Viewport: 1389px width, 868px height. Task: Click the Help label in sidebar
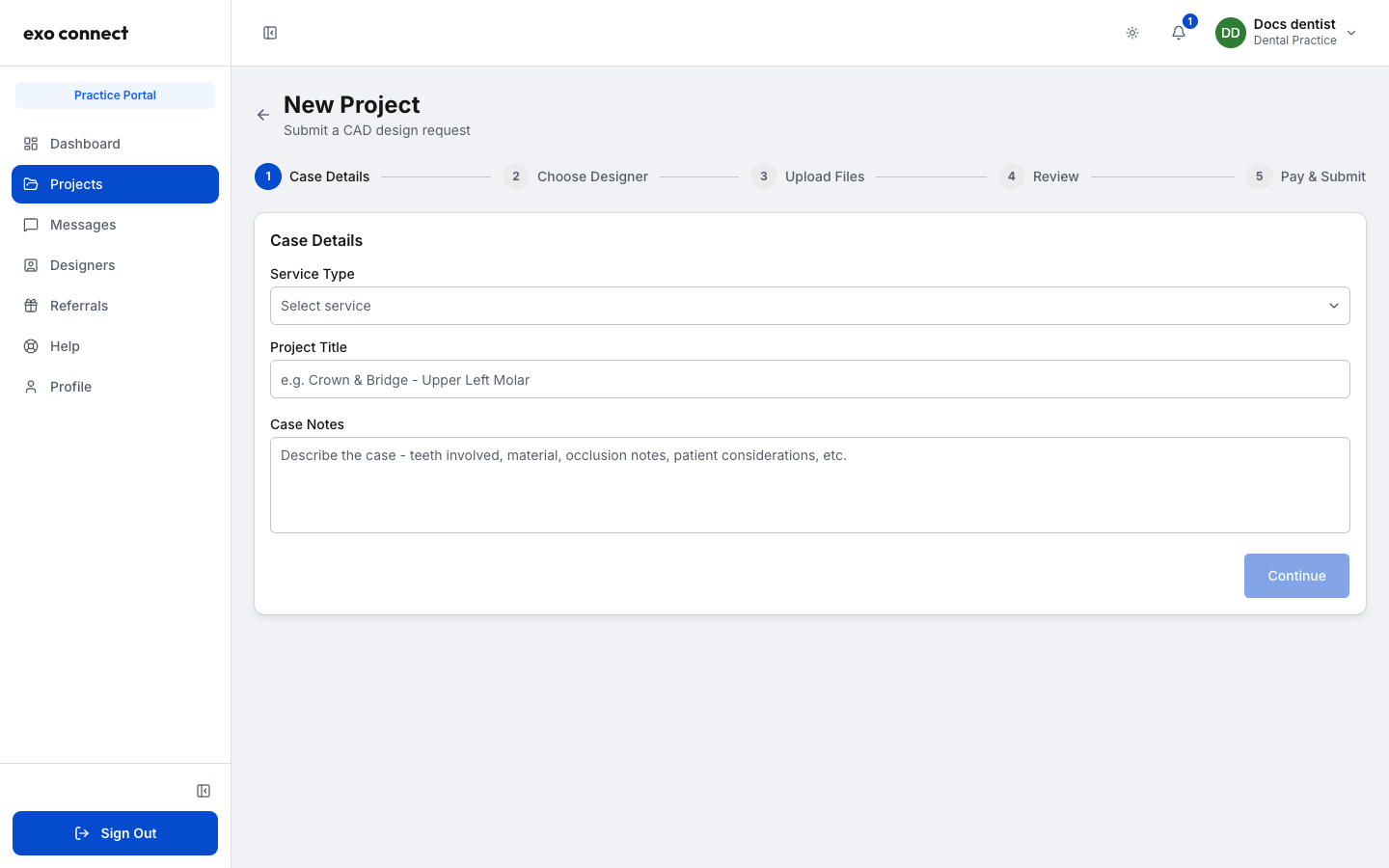(65, 346)
